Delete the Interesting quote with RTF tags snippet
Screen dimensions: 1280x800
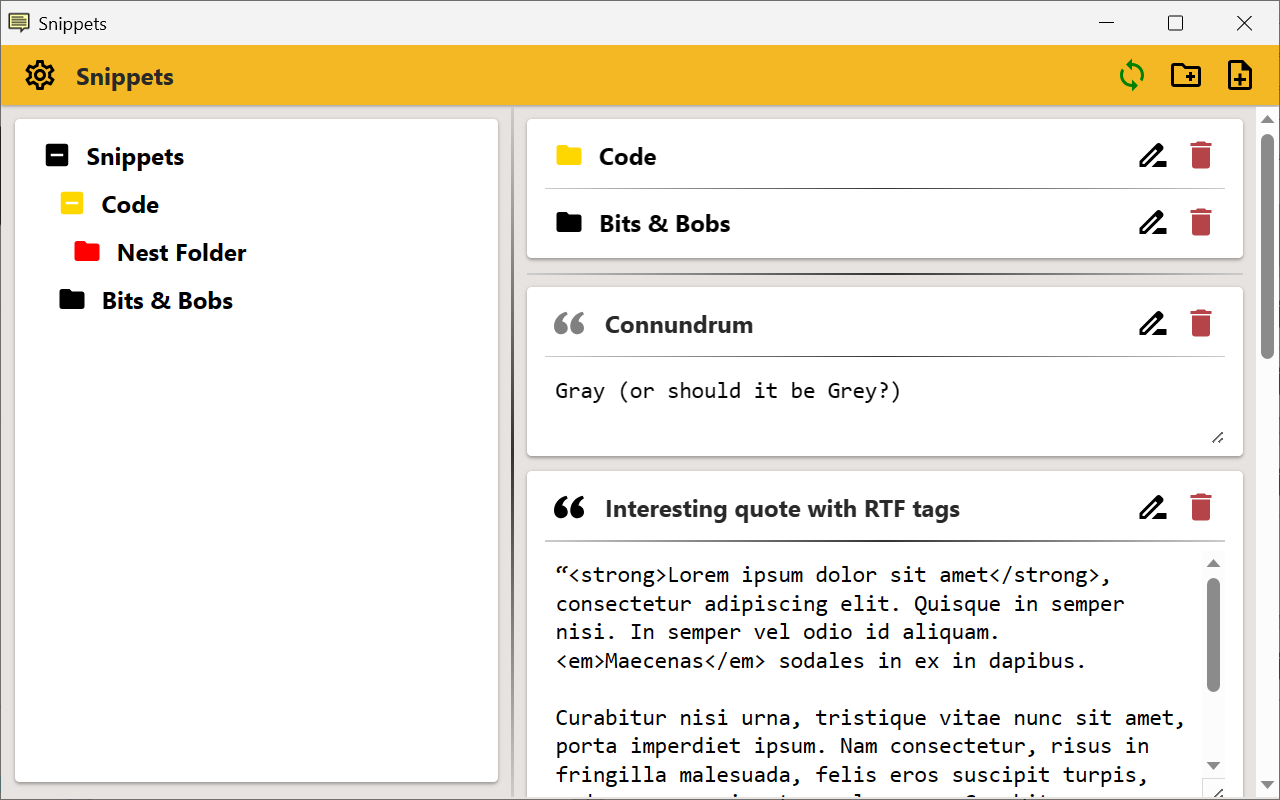point(1200,508)
